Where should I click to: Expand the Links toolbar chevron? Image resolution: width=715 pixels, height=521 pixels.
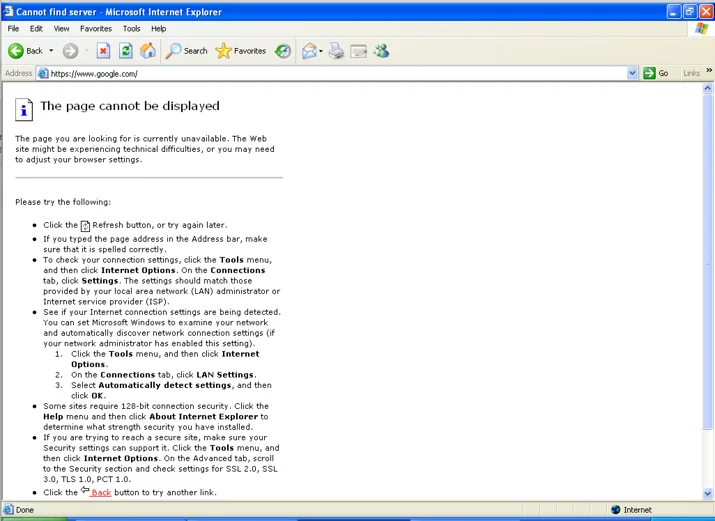[x=709, y=71]
